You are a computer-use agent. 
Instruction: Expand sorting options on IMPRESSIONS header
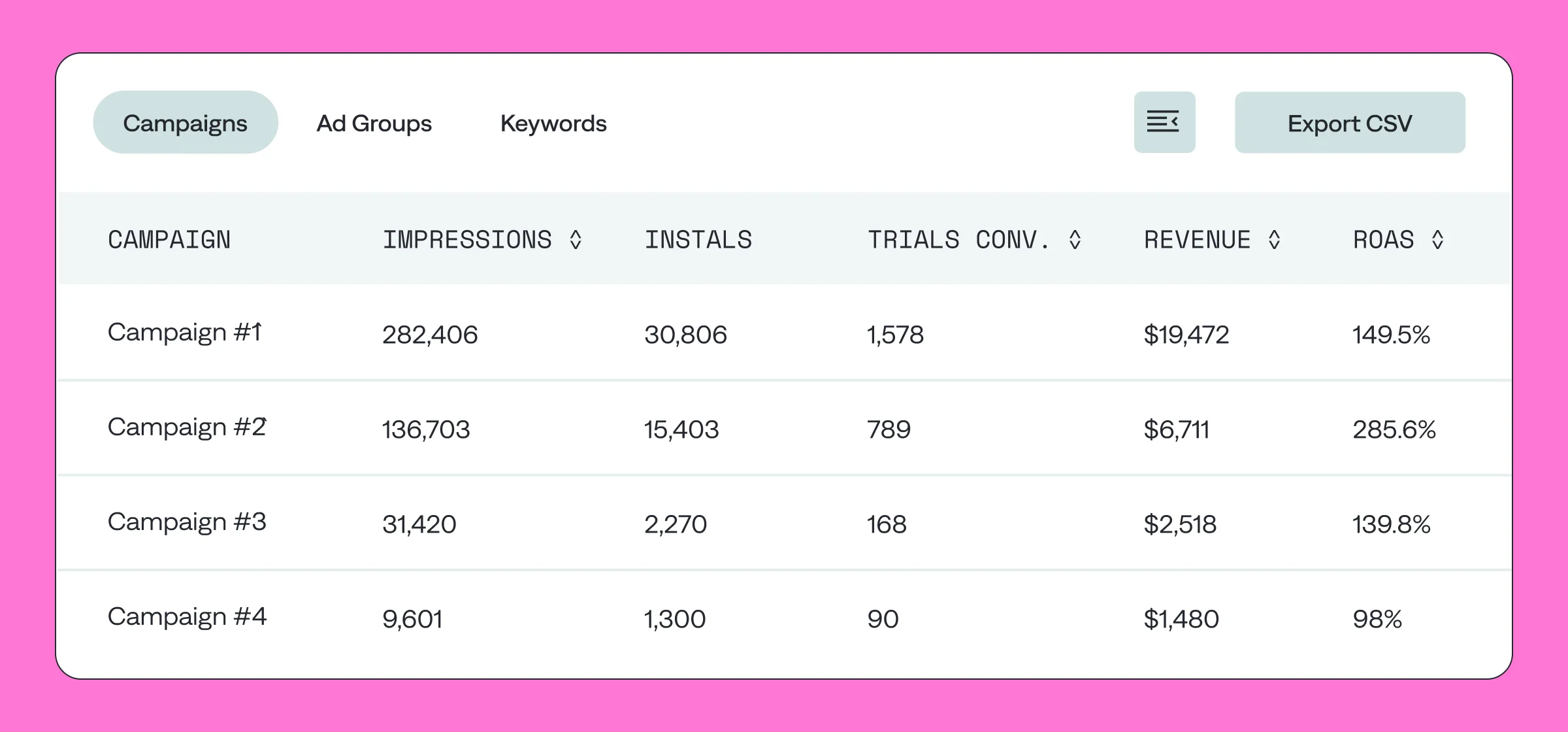[576, 240]
